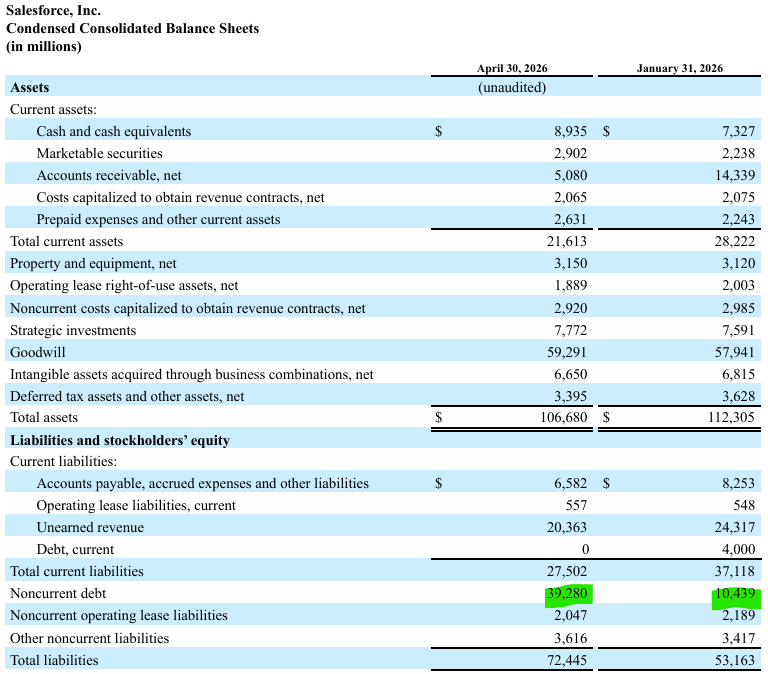Click "Noncurrent costs capitalized to obtain revenue contracts" label

tap(188, 309)
